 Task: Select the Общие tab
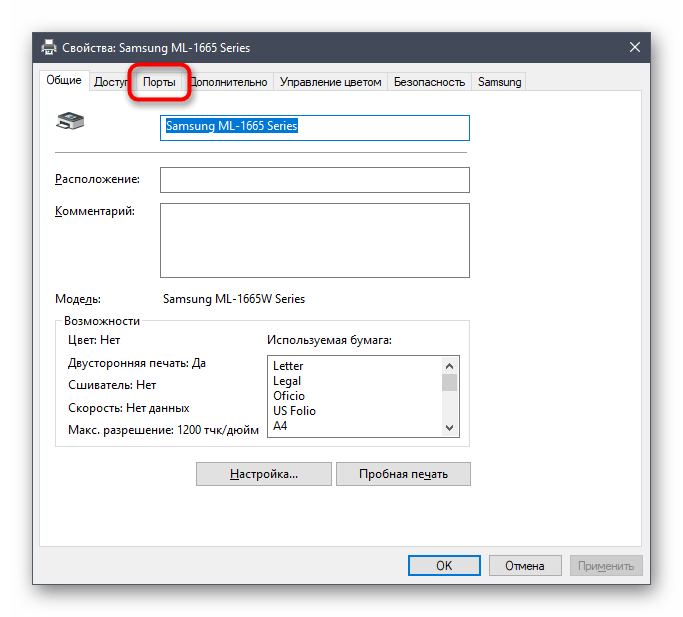click(x=64, y=81)
